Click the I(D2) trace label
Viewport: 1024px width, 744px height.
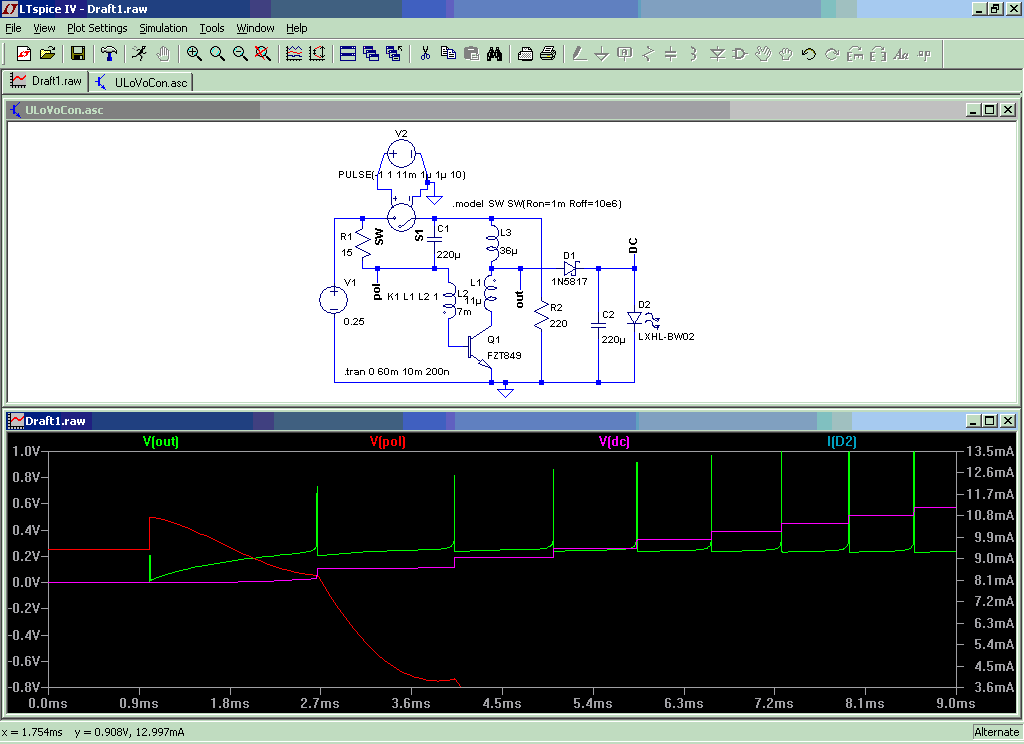pos(841,441)
